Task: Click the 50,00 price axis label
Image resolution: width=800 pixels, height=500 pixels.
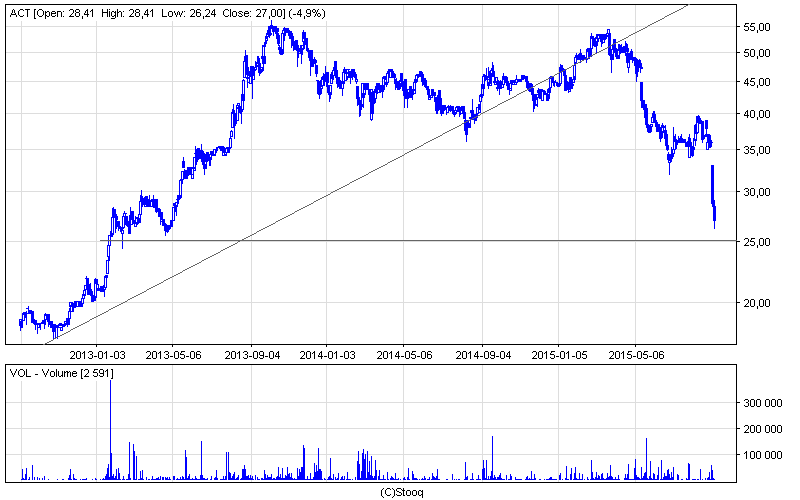Action: 757,54
